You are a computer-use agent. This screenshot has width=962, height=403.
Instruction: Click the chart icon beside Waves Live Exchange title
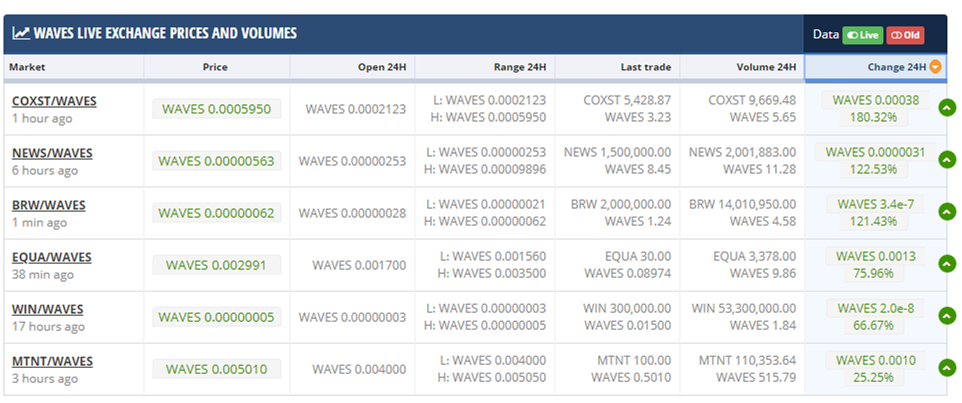tap(21, 33)
